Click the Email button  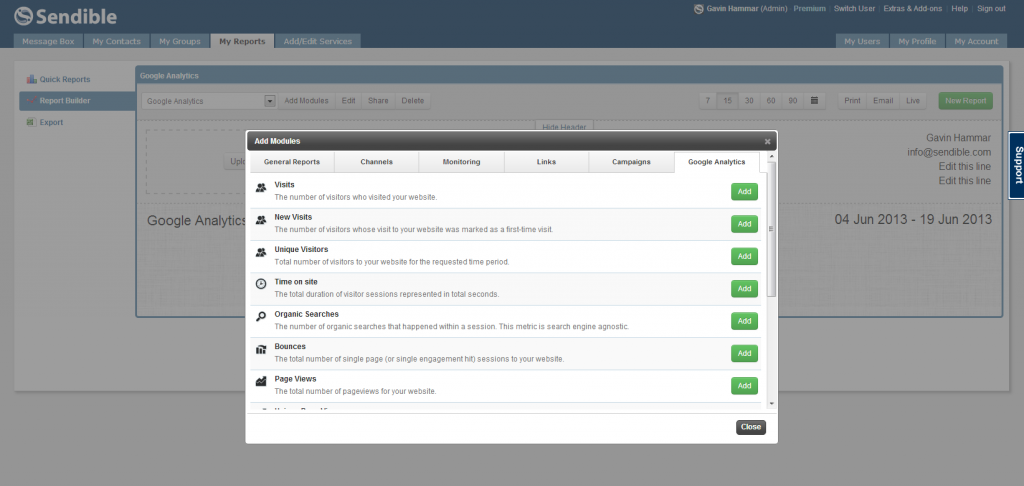[x=883, y=101]
